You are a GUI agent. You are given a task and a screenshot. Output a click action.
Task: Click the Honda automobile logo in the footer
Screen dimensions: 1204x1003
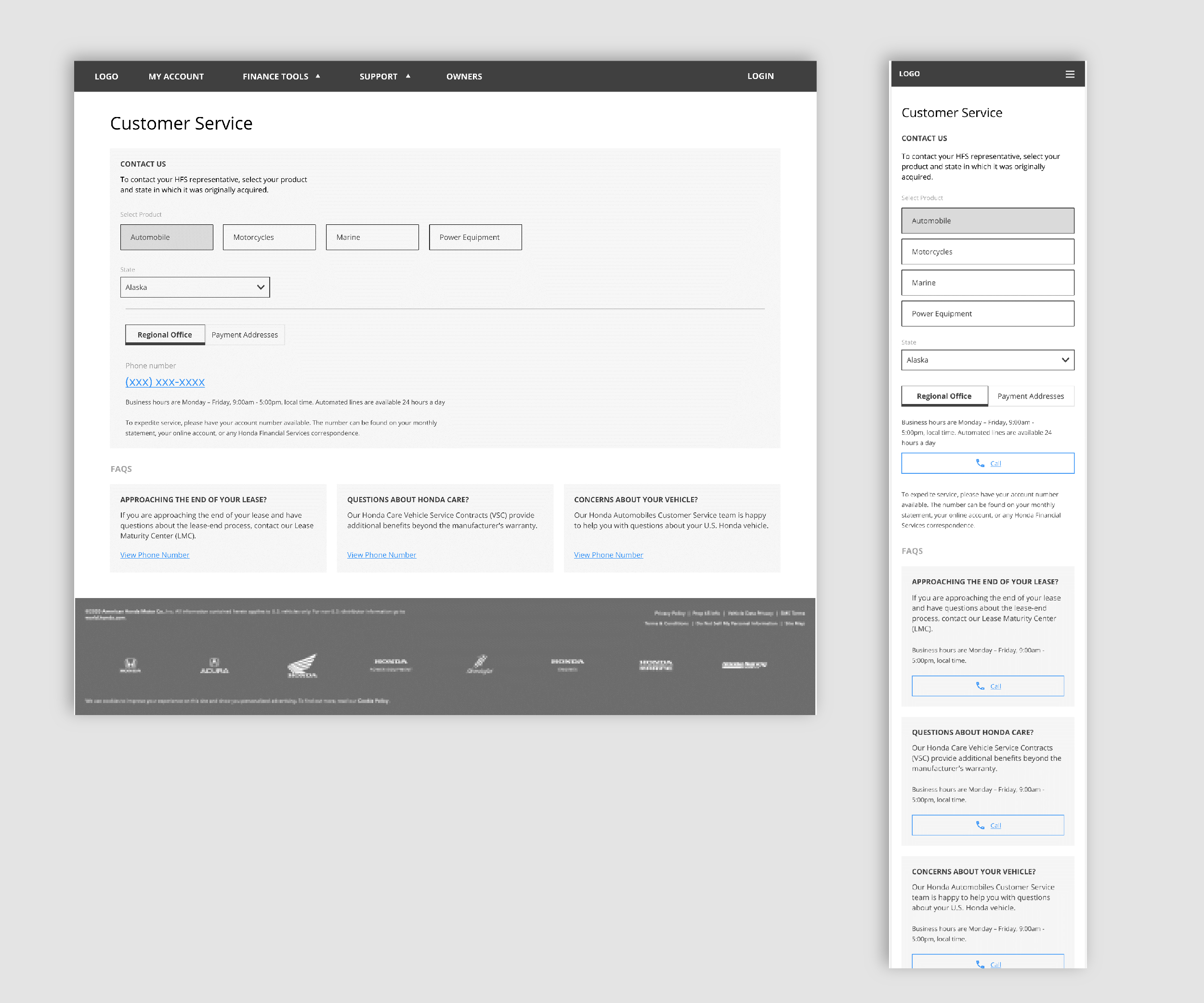click(130, 665)
